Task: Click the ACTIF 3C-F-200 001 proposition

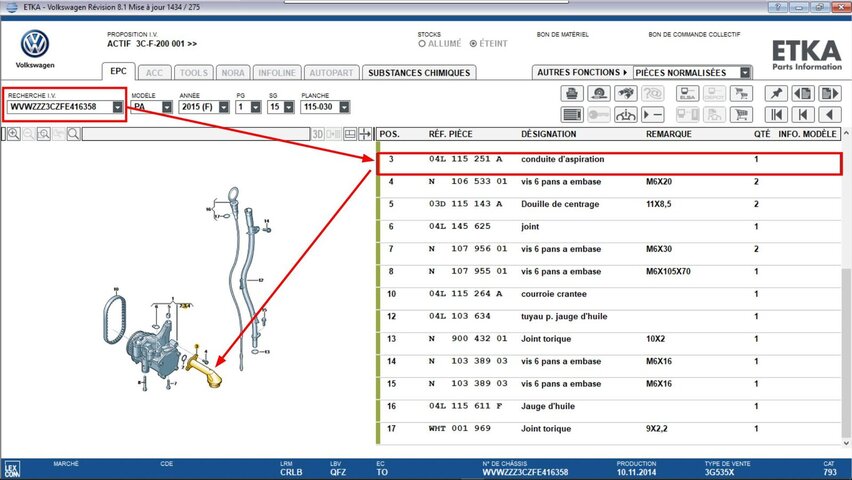Action: click(x=152, y=43)
